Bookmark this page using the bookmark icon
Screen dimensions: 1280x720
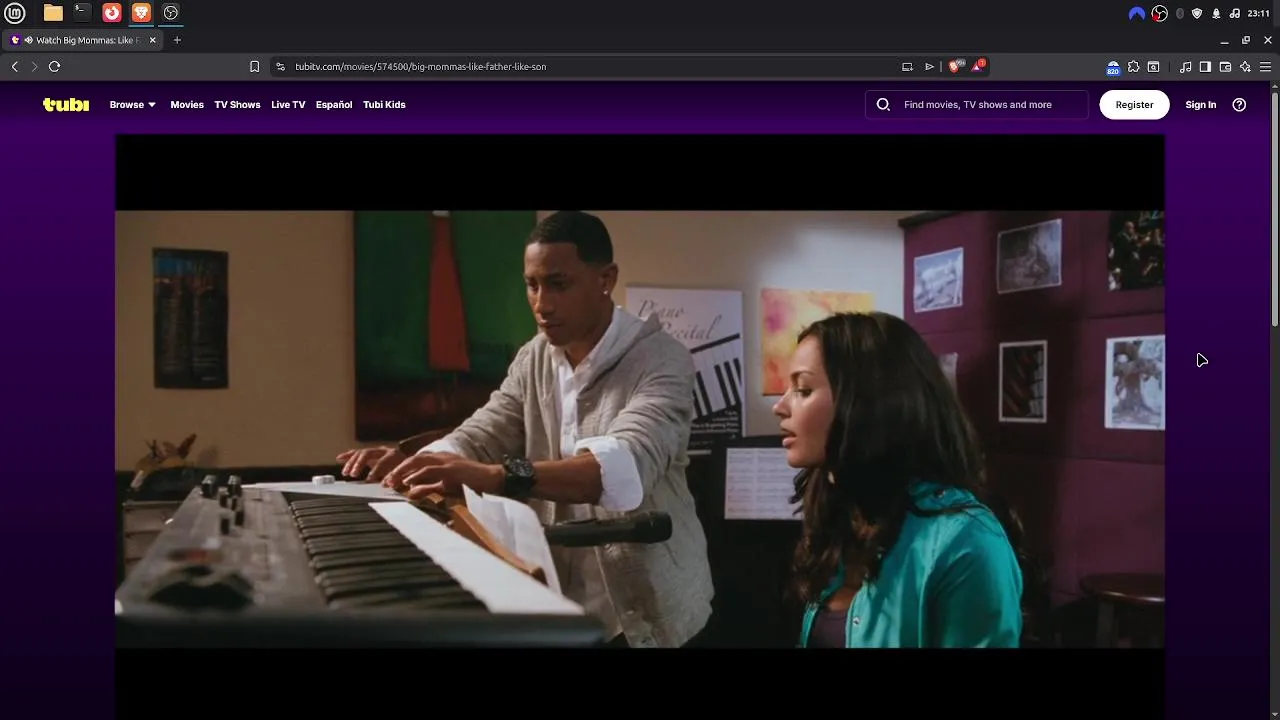click(x=254, y=66)
